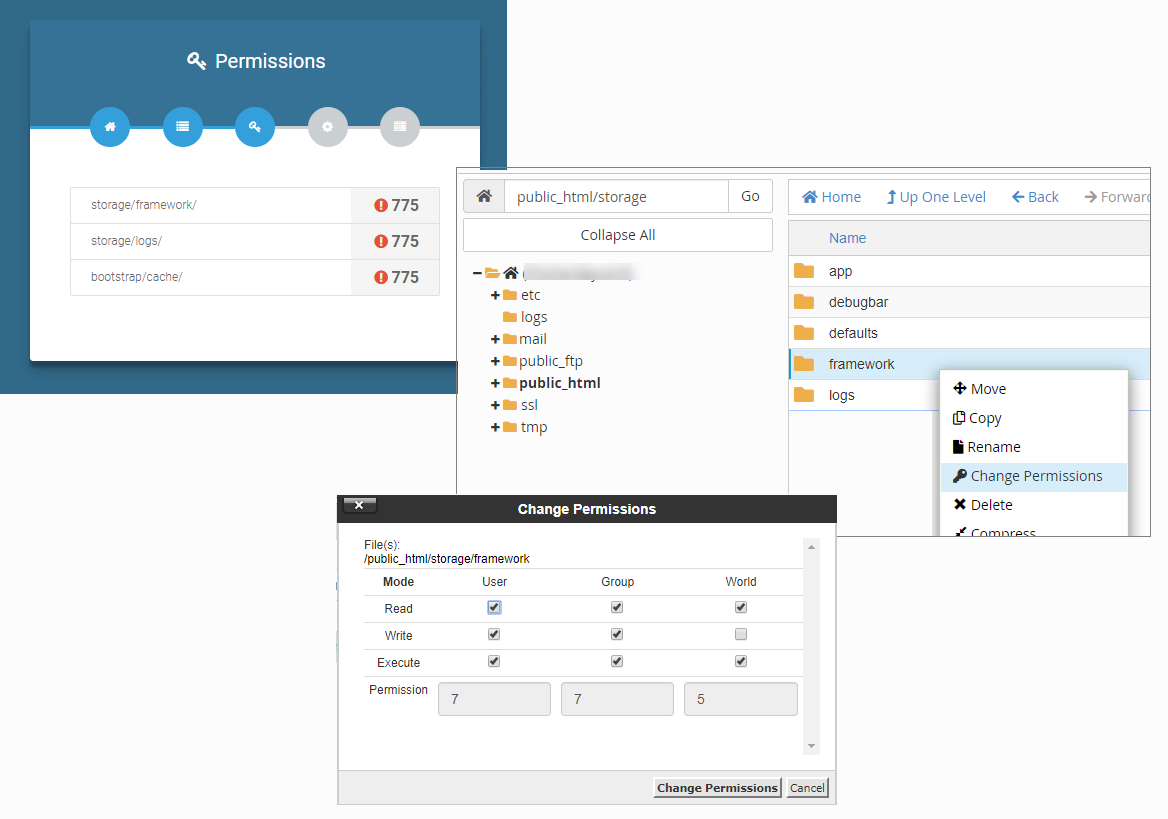1168x819 pixels.
Task: Choose Change Permissions from context menu
Action: 1036,476
